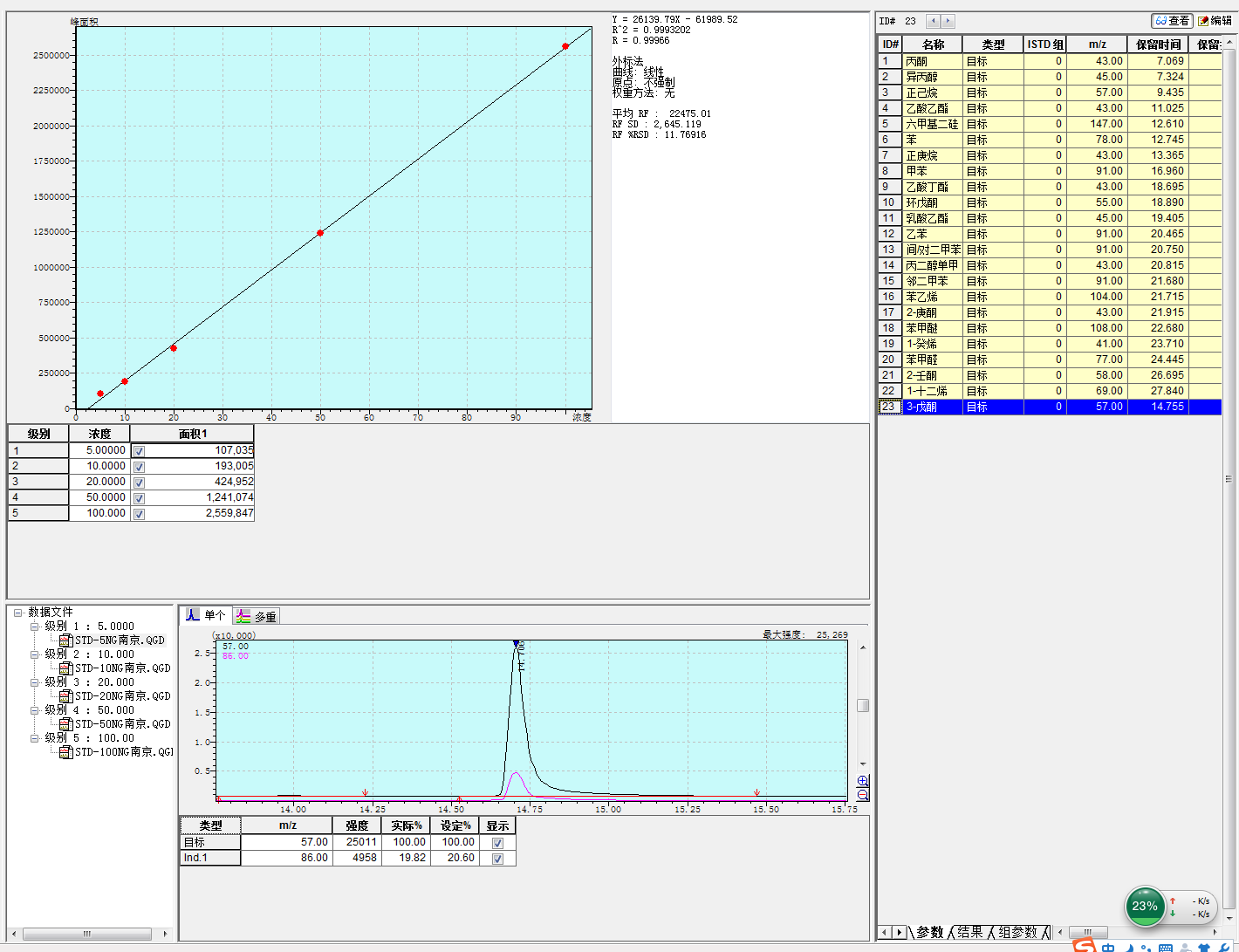This screenshot has width=1239, height=952.
Task: Open the 组参数 (group parameters) tab
Action: tap(1017, 932)
